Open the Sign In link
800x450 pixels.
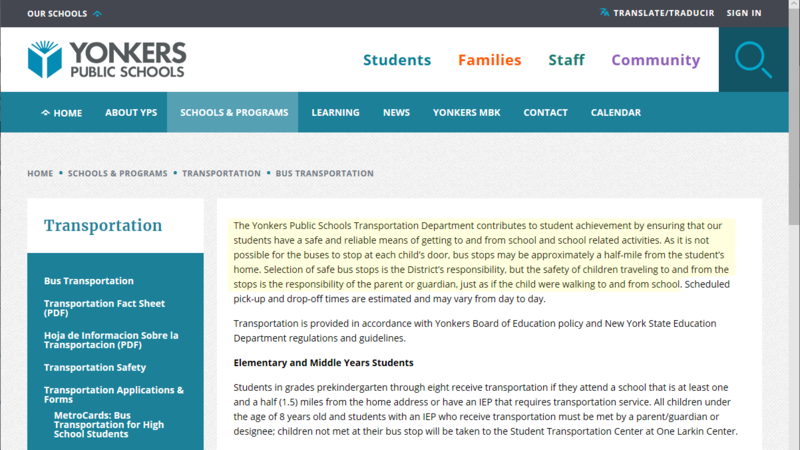[x=743, y=13]
